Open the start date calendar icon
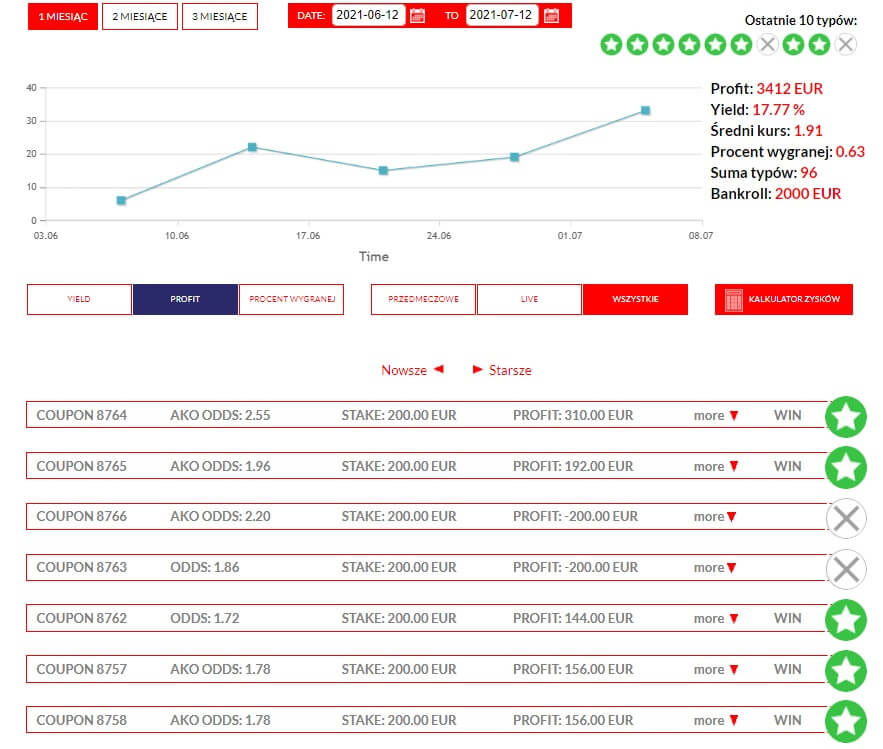Viewport: 883px width, 749px height. [418, 16]
